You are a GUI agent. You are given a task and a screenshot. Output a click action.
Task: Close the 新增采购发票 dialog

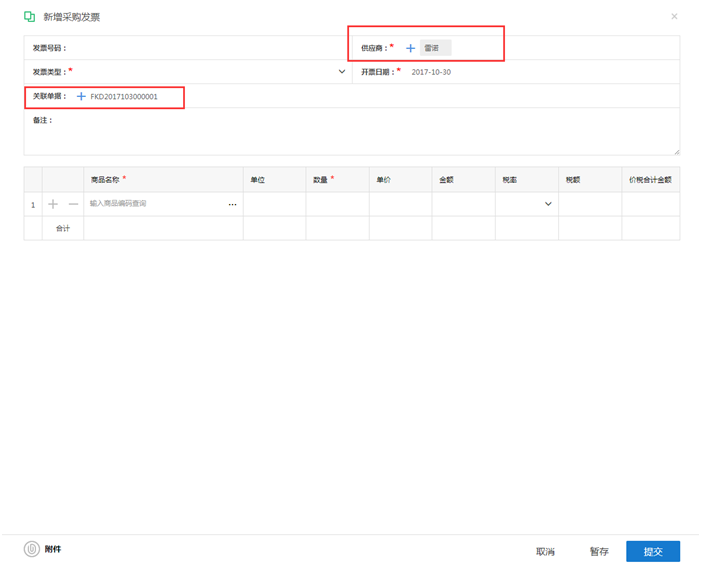tap(674, 17)
